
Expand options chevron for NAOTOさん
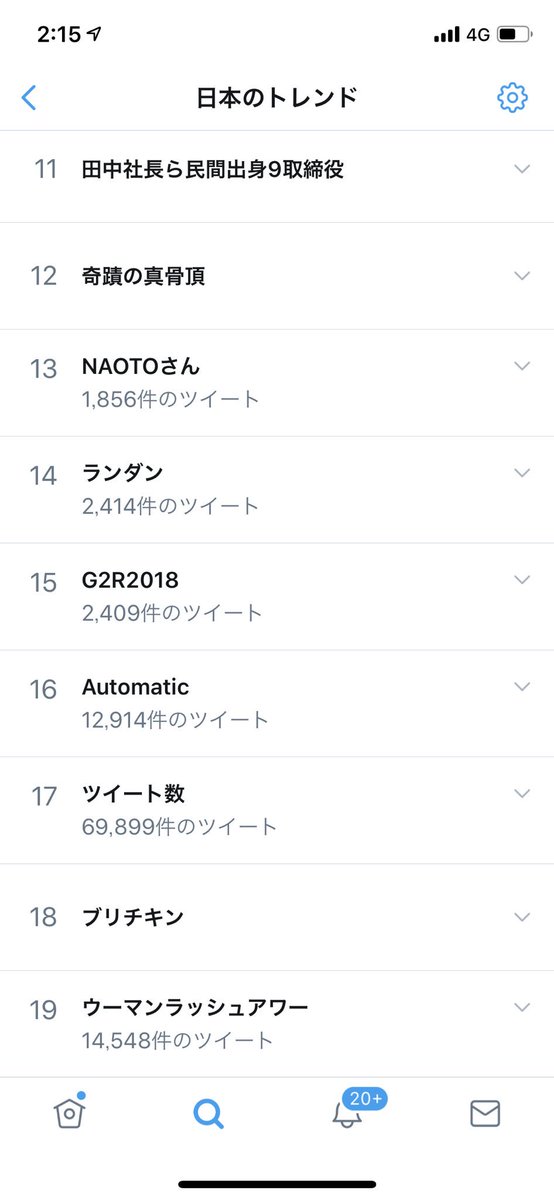pos(521,366)
